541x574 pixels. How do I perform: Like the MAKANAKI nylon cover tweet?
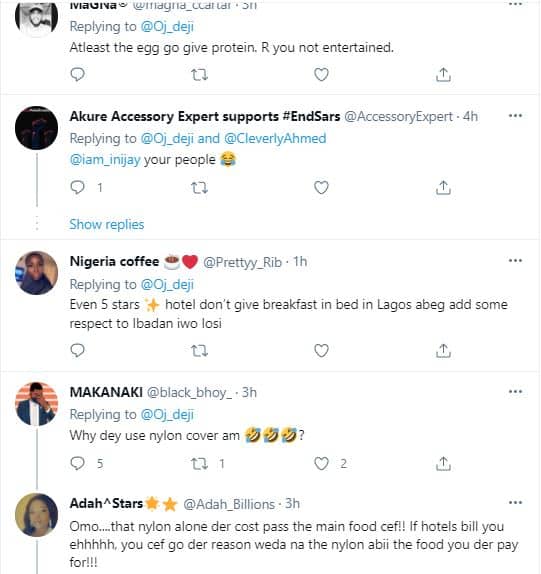321,464
